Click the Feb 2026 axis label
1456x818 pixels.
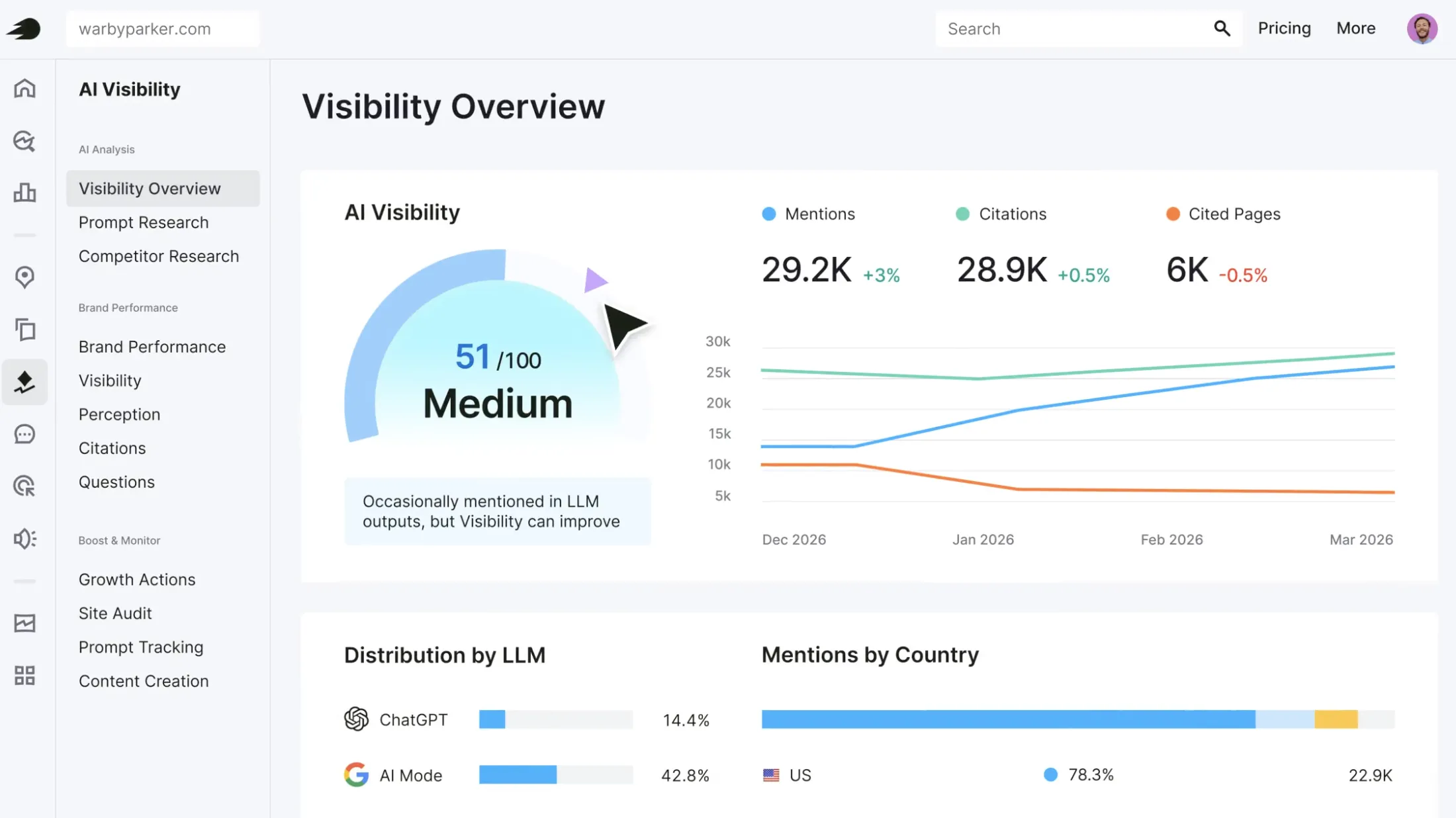[1171, 539]
